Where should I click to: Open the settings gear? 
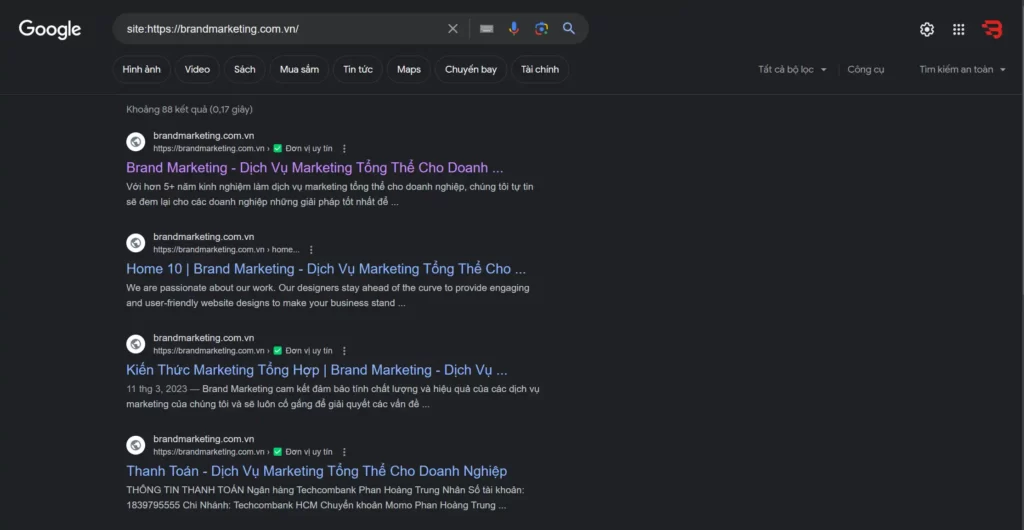coord(927,30)
